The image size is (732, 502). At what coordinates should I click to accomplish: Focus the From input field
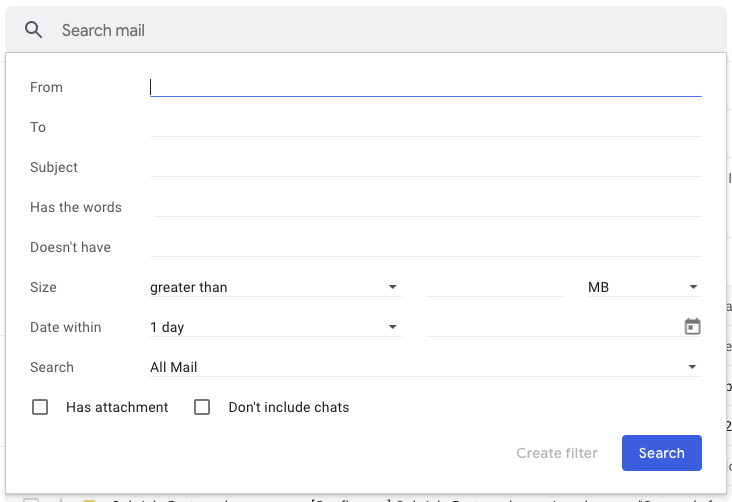(x=425, y=87)
